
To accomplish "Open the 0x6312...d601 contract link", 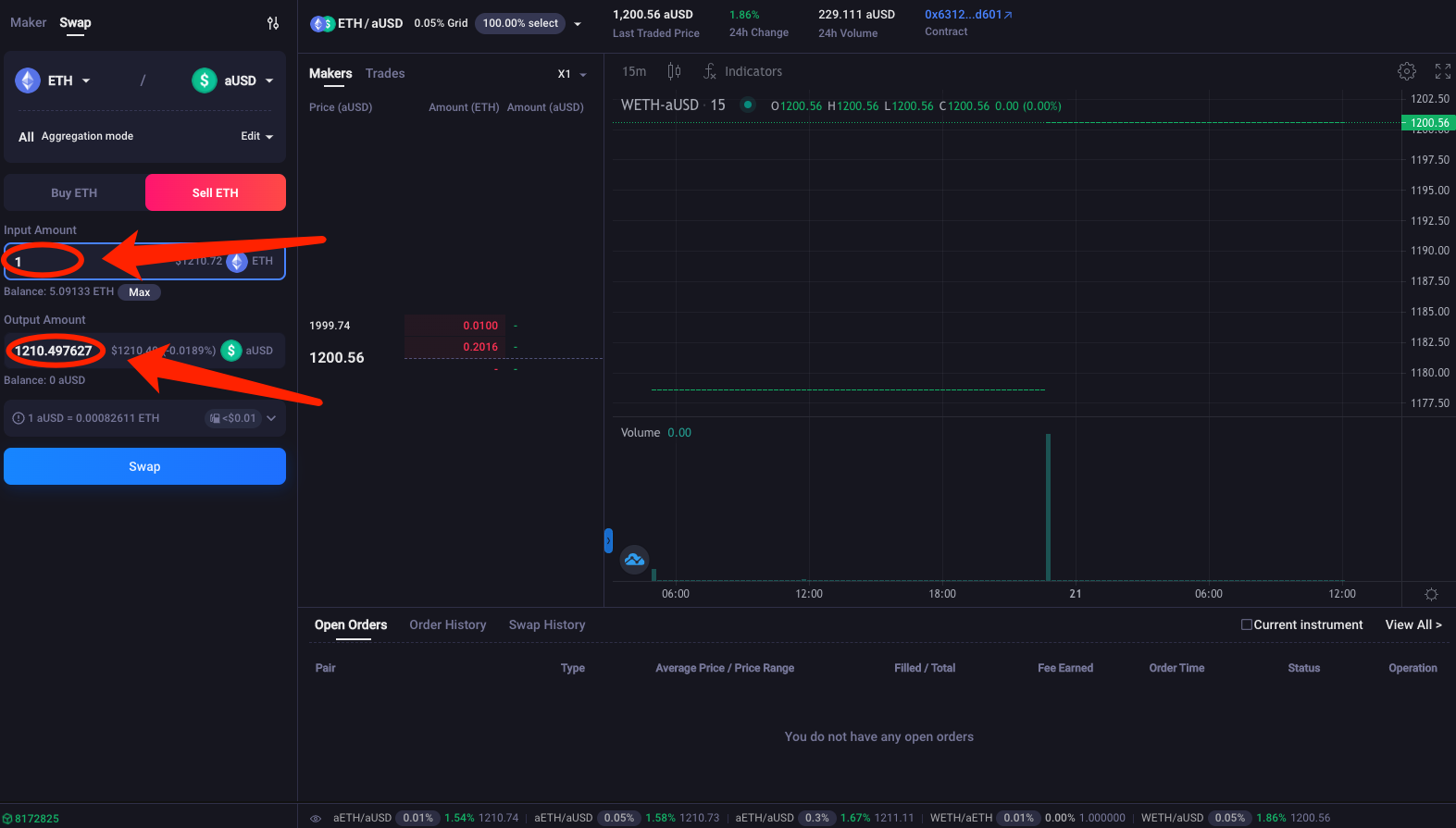I will [x=968, y=15].
